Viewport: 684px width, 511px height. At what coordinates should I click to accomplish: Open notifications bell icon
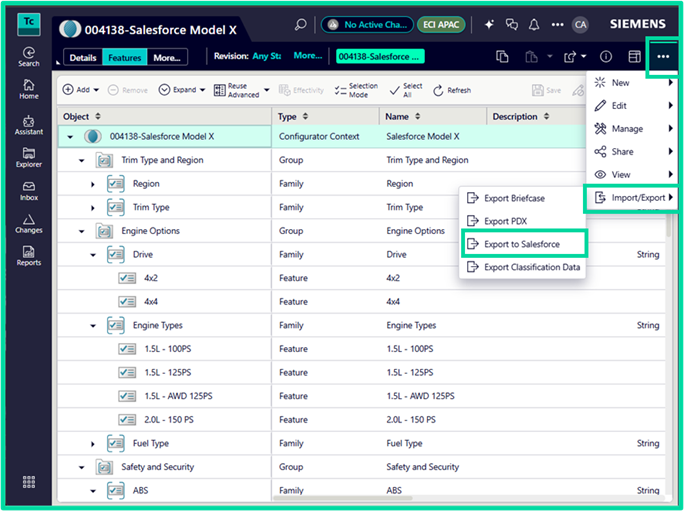click(x=534, y=25)
